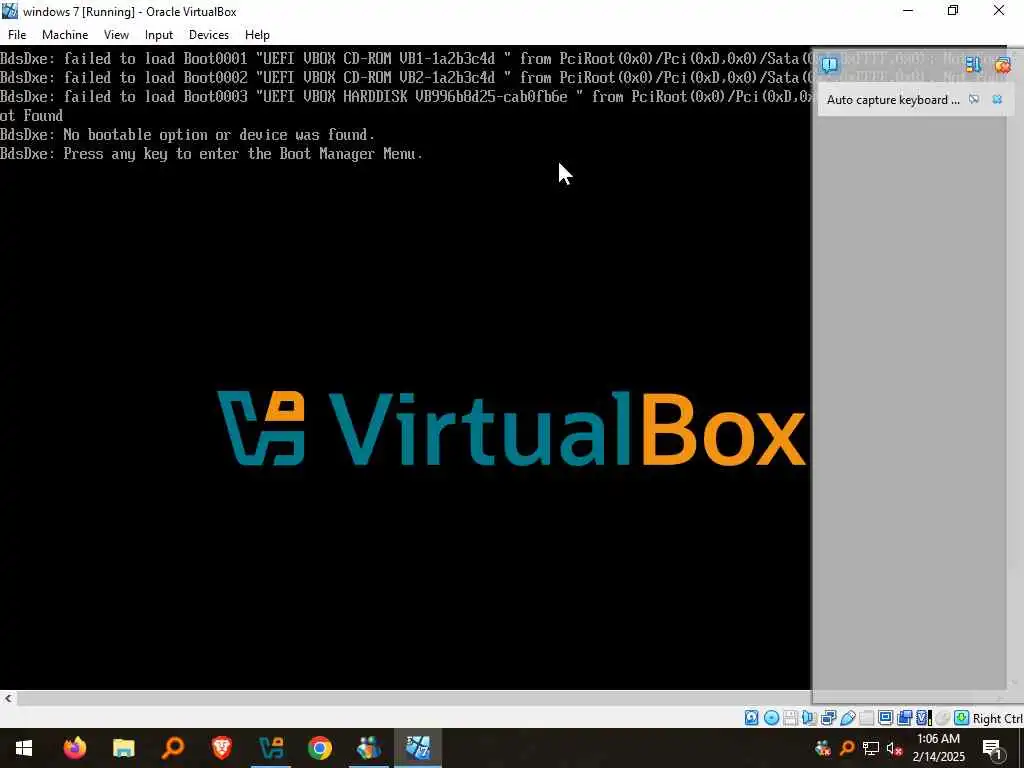Open the Machine menu
Viewport: 1024px width, 768px height.
[65, 35]
